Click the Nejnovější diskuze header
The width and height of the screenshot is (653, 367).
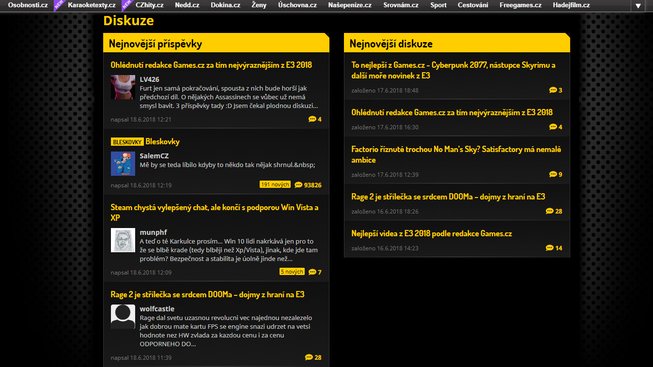(457, 43)
